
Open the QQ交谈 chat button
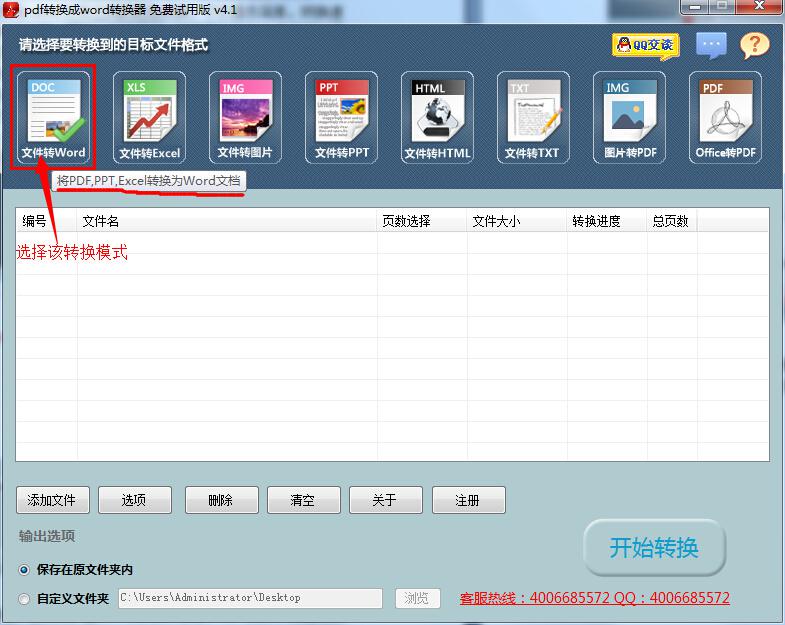click(645, 46)
